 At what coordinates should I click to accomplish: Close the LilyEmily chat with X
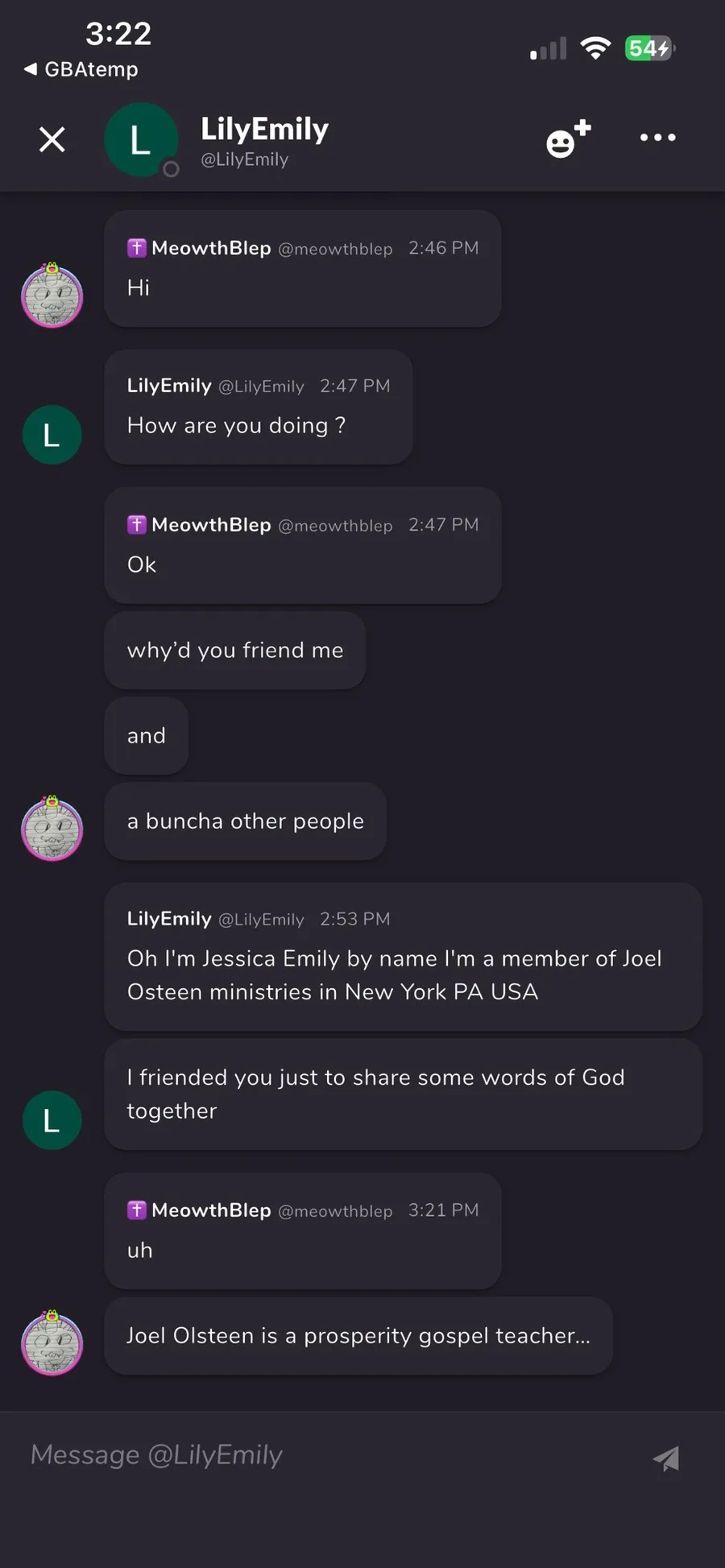[x=52, y=139]
